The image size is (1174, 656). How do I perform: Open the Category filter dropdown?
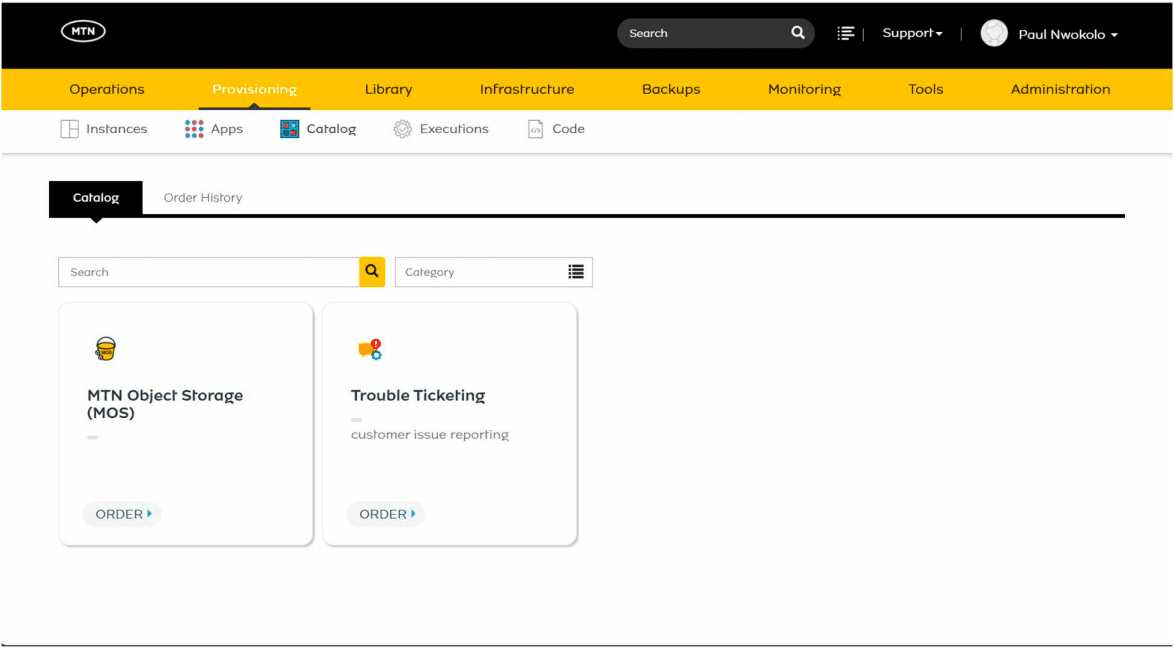tap(493, 272)
